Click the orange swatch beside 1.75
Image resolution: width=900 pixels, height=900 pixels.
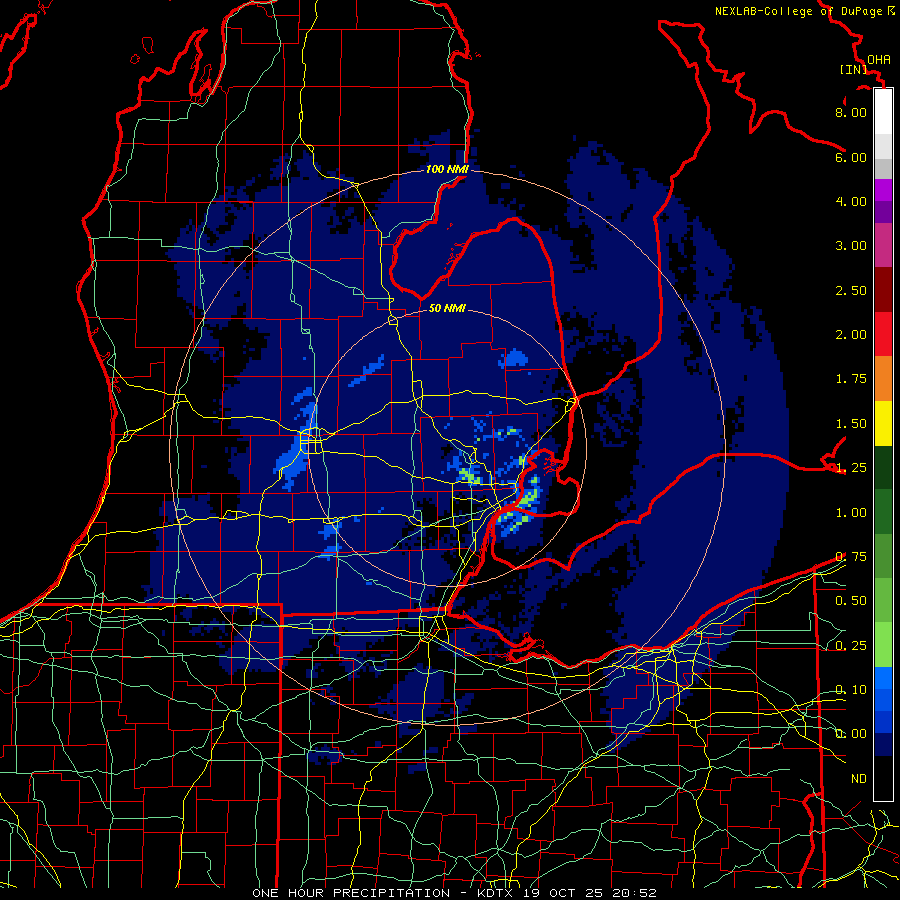(x=883, y=379)
